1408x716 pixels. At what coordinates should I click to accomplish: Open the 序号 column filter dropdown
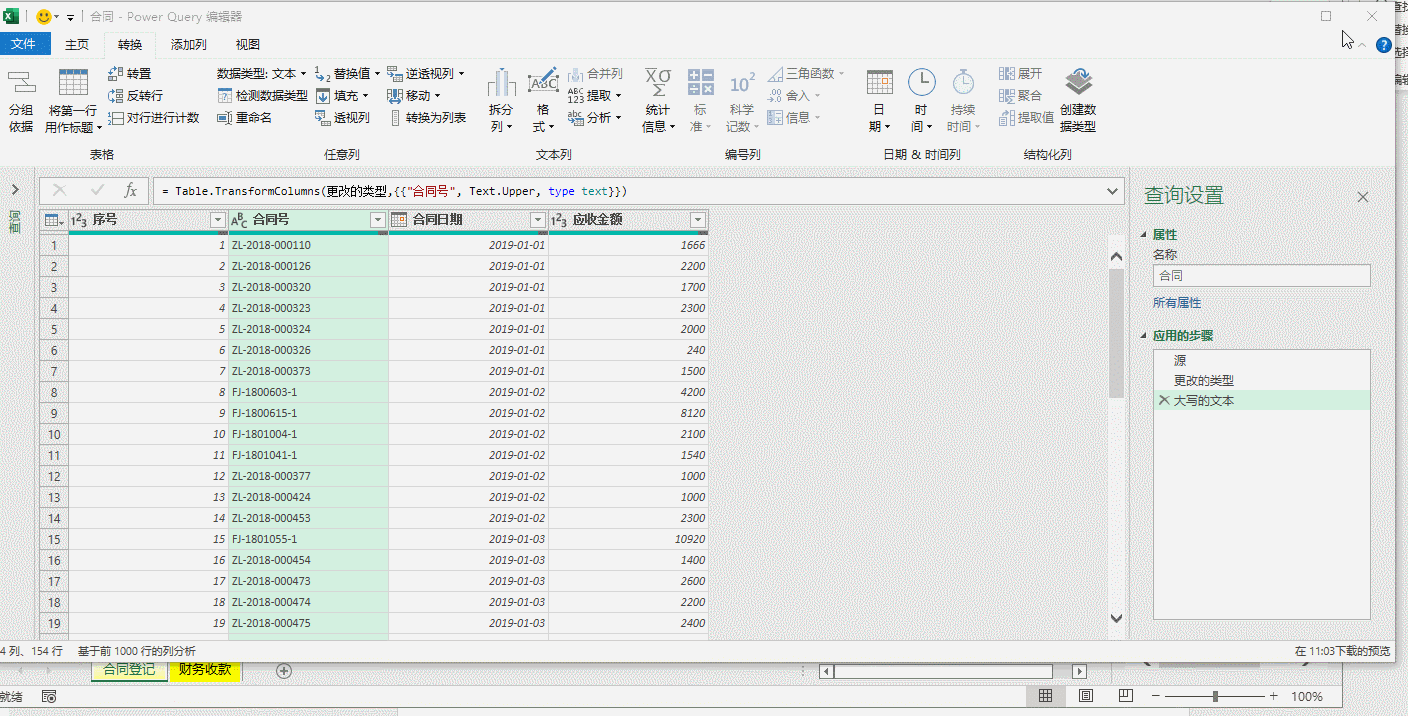click(x=218, y=220)
